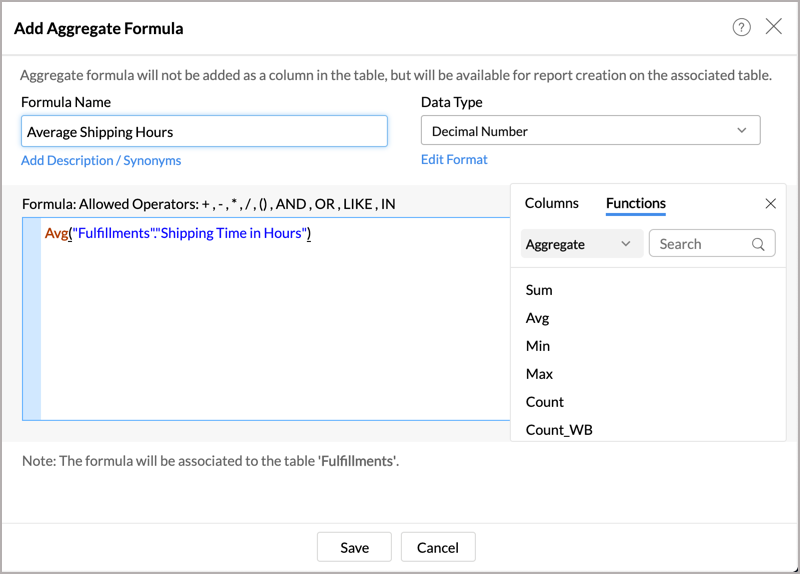Insert the Sum function
Viewport: 800px width, 574px height.
tap(539, 290)
